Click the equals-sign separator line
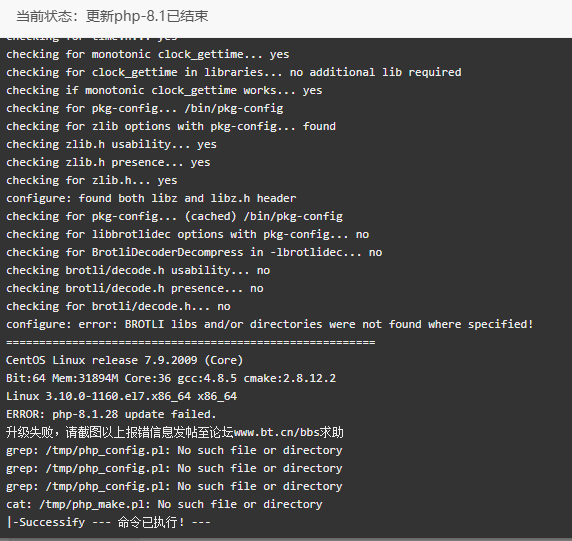The height and width of the screenshot is (541, 572). point(190,342)
